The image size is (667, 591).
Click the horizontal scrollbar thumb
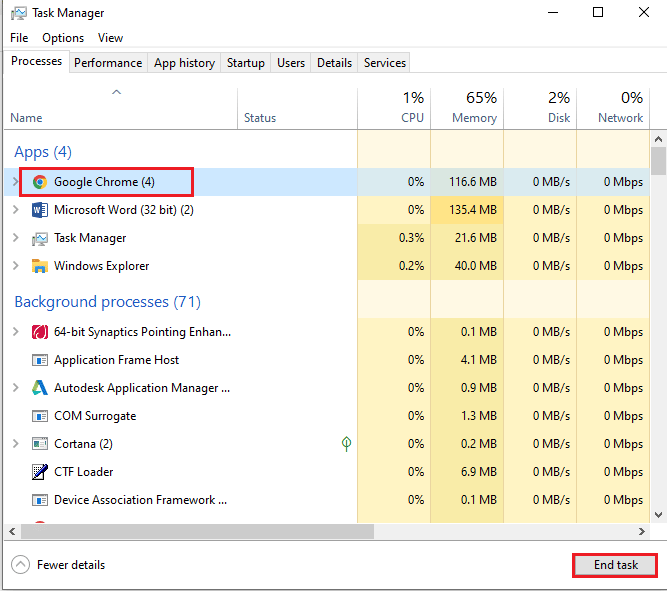click(x=190, y=531)
